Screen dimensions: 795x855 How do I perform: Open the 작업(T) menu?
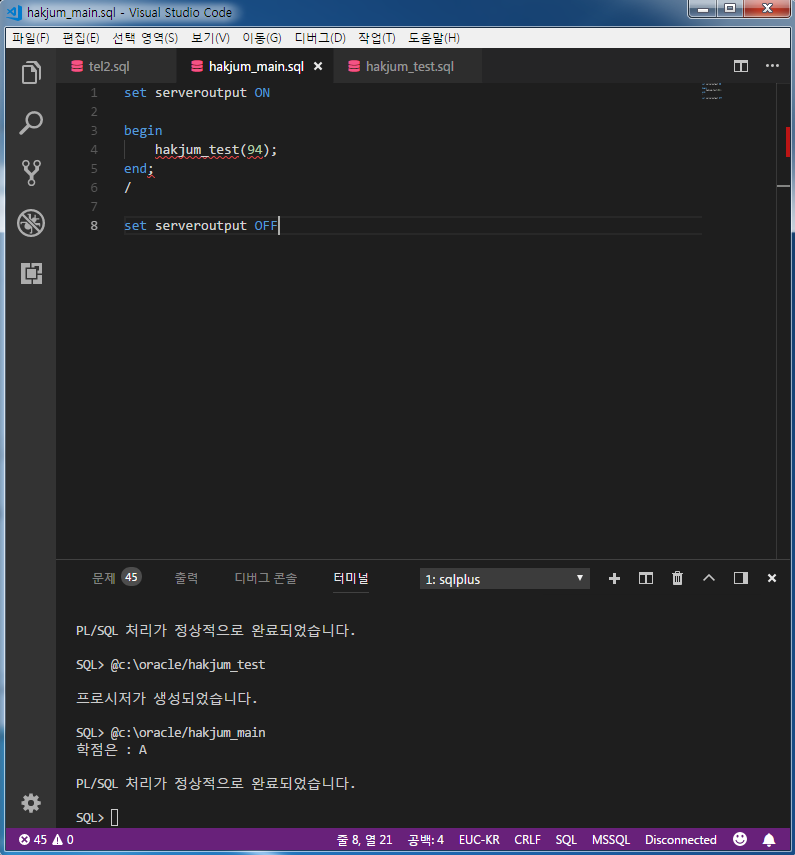click(x=377, y=38)
